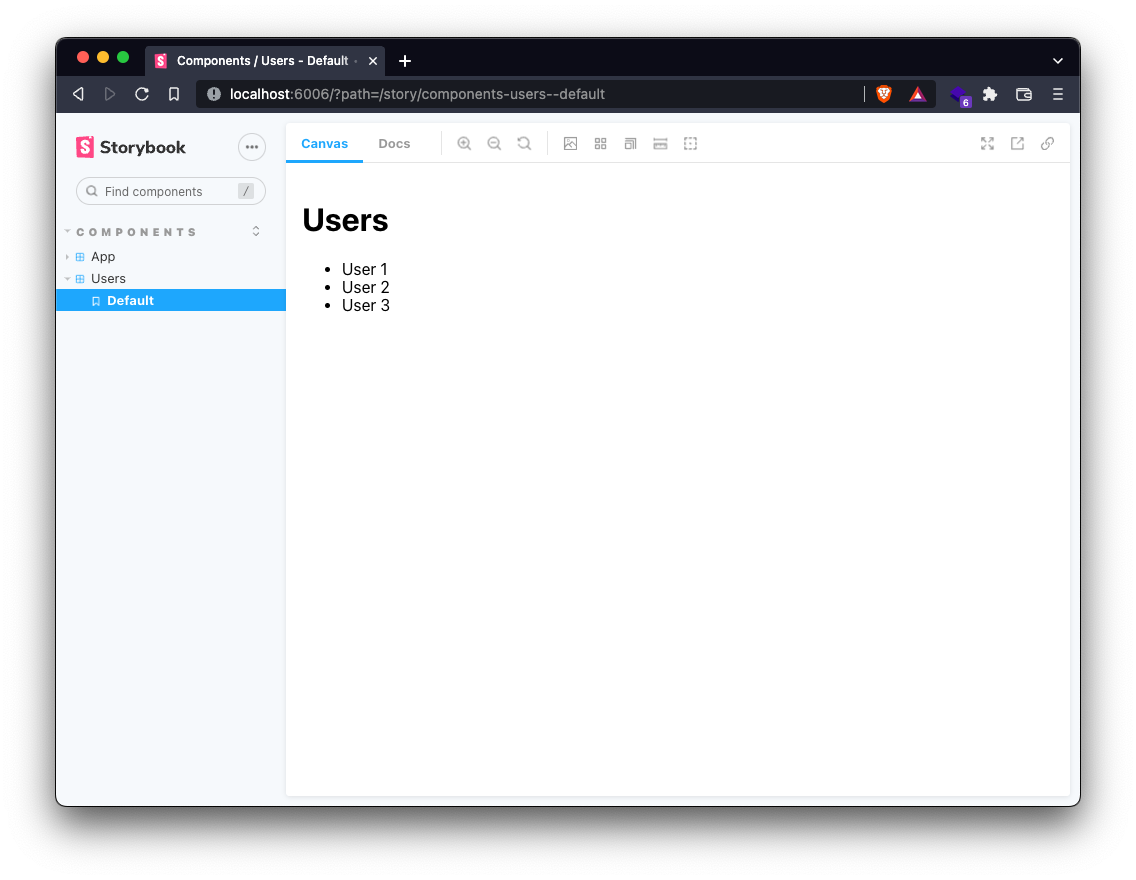Go back in browser history
The height and width of the screenshot is (880, 1136).
(78, 94)
